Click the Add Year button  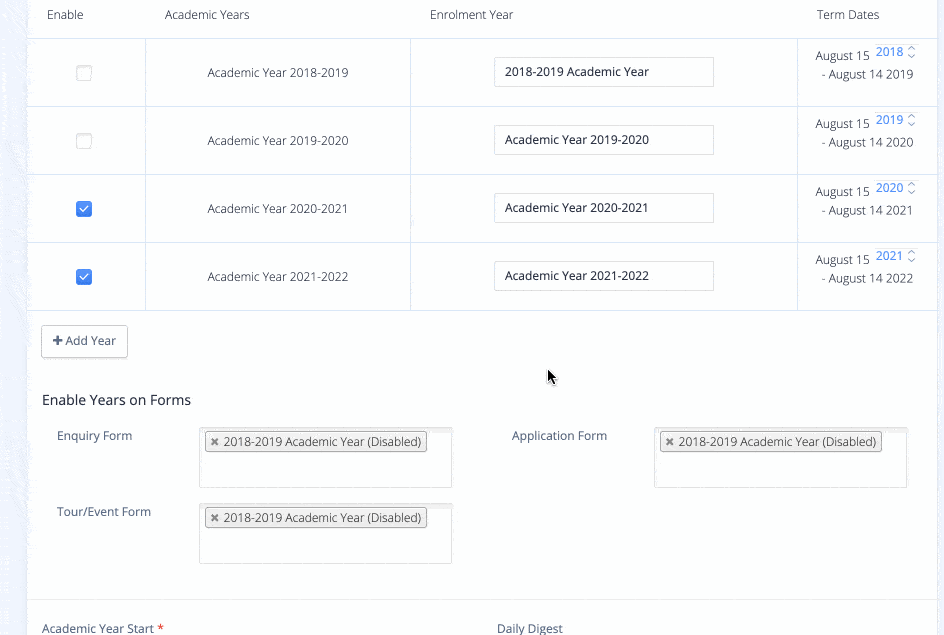(x=84, y=341)
